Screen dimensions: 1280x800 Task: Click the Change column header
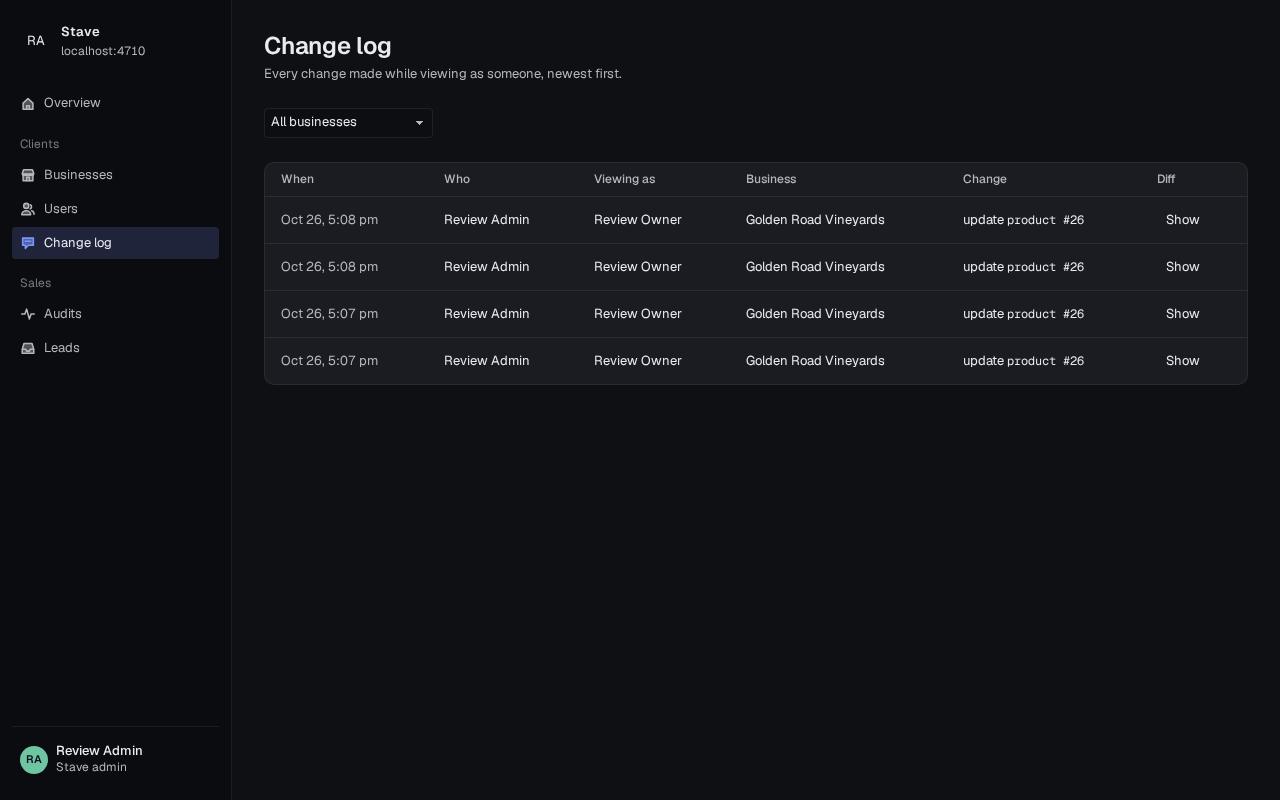coord(985,179)
